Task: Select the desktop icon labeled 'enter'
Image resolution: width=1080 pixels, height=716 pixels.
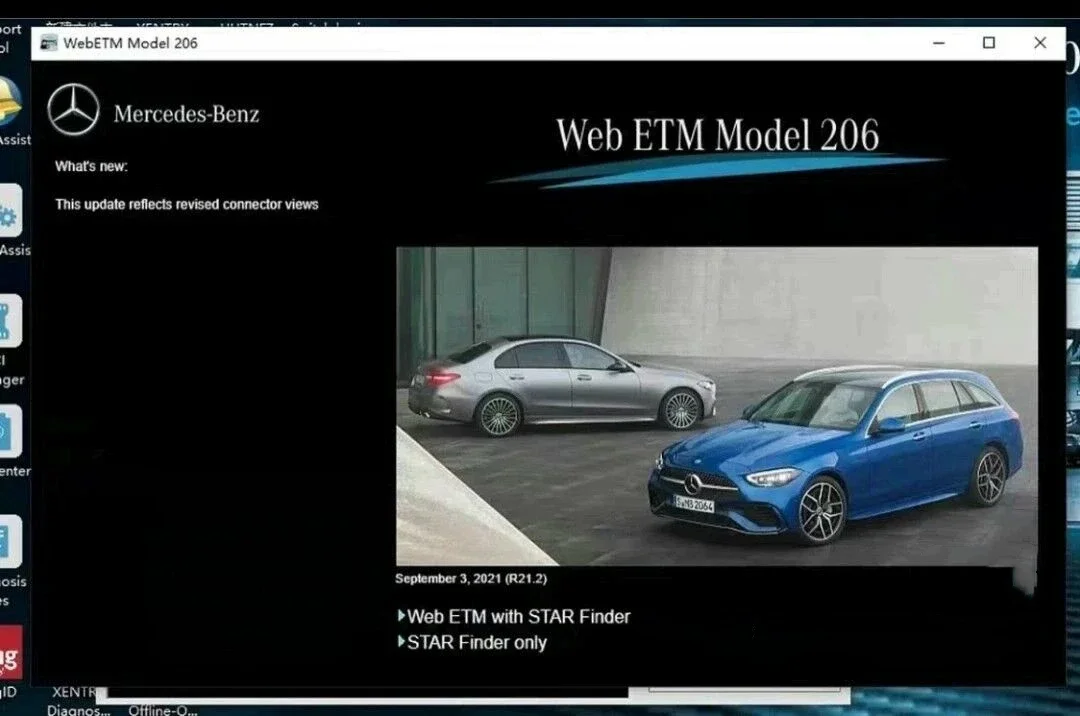Action: [10, 431]
